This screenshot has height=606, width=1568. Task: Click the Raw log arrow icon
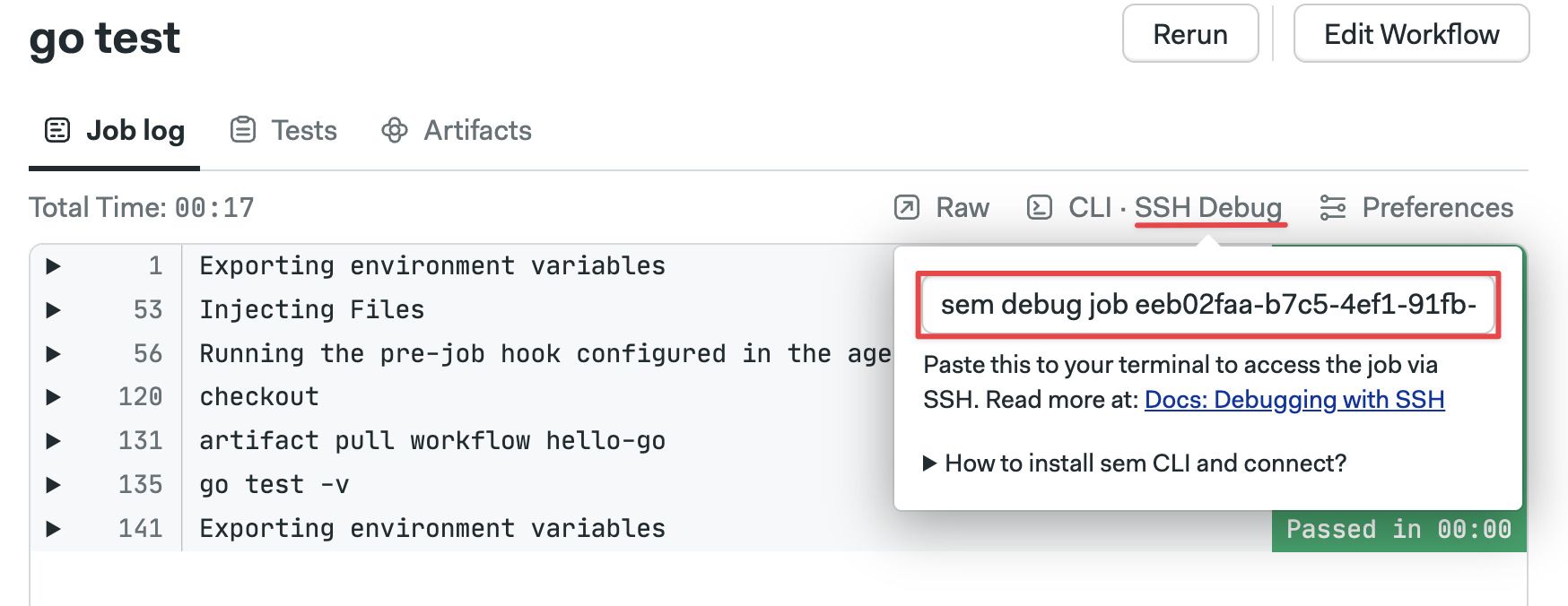coord(907,208)
